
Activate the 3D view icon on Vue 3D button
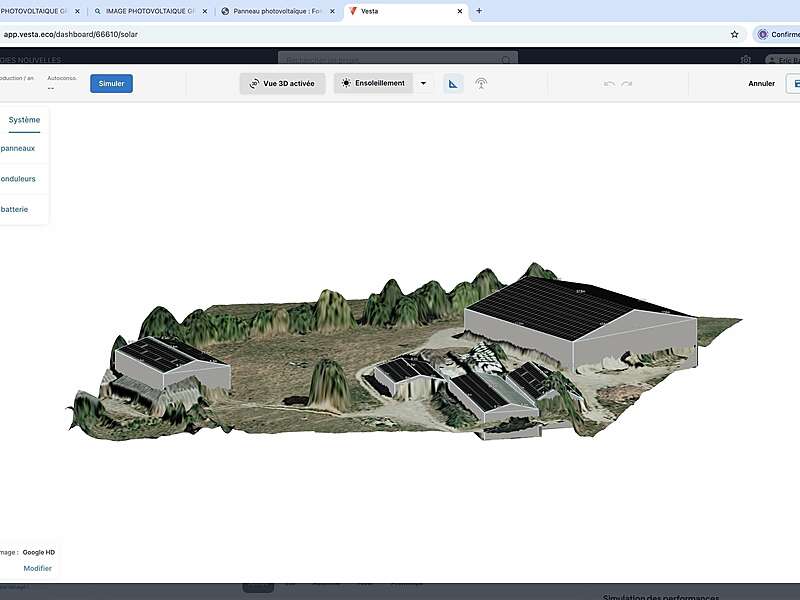[253, 83]
